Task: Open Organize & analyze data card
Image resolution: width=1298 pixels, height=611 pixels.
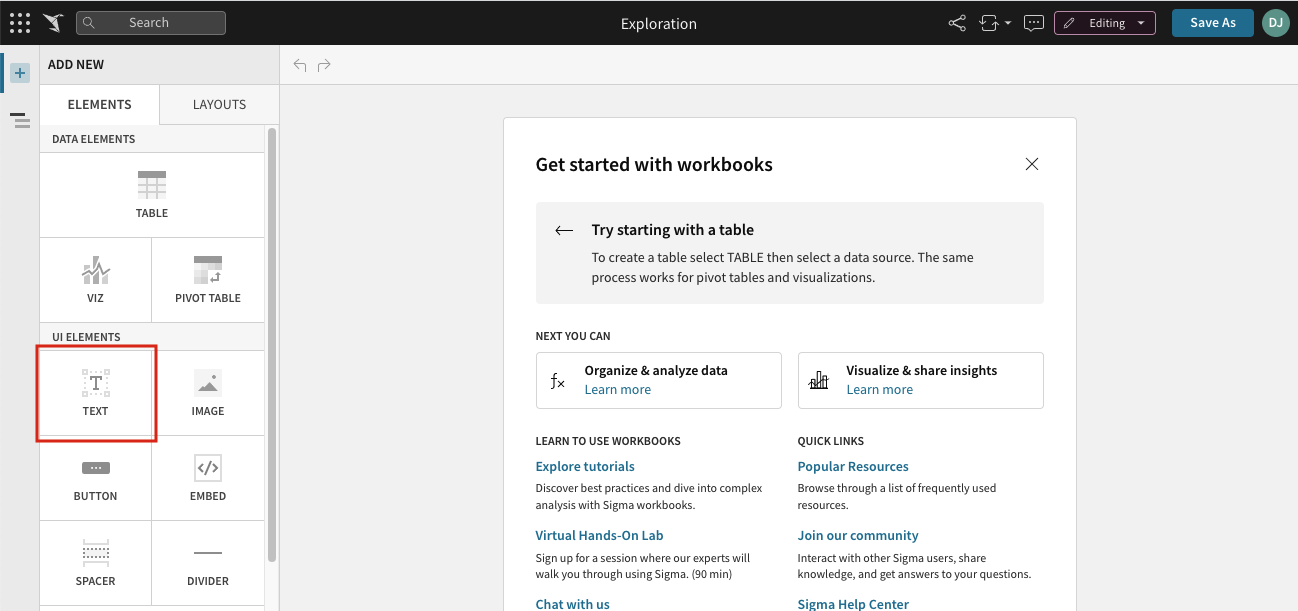Action: pyautogui.click(x=658, y=380)
